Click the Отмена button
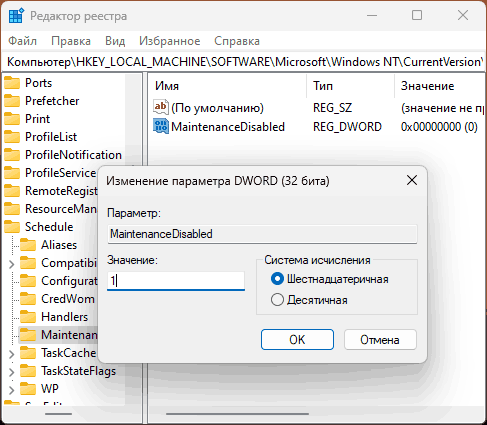The image size is (487, 425). tap(380, 340)
